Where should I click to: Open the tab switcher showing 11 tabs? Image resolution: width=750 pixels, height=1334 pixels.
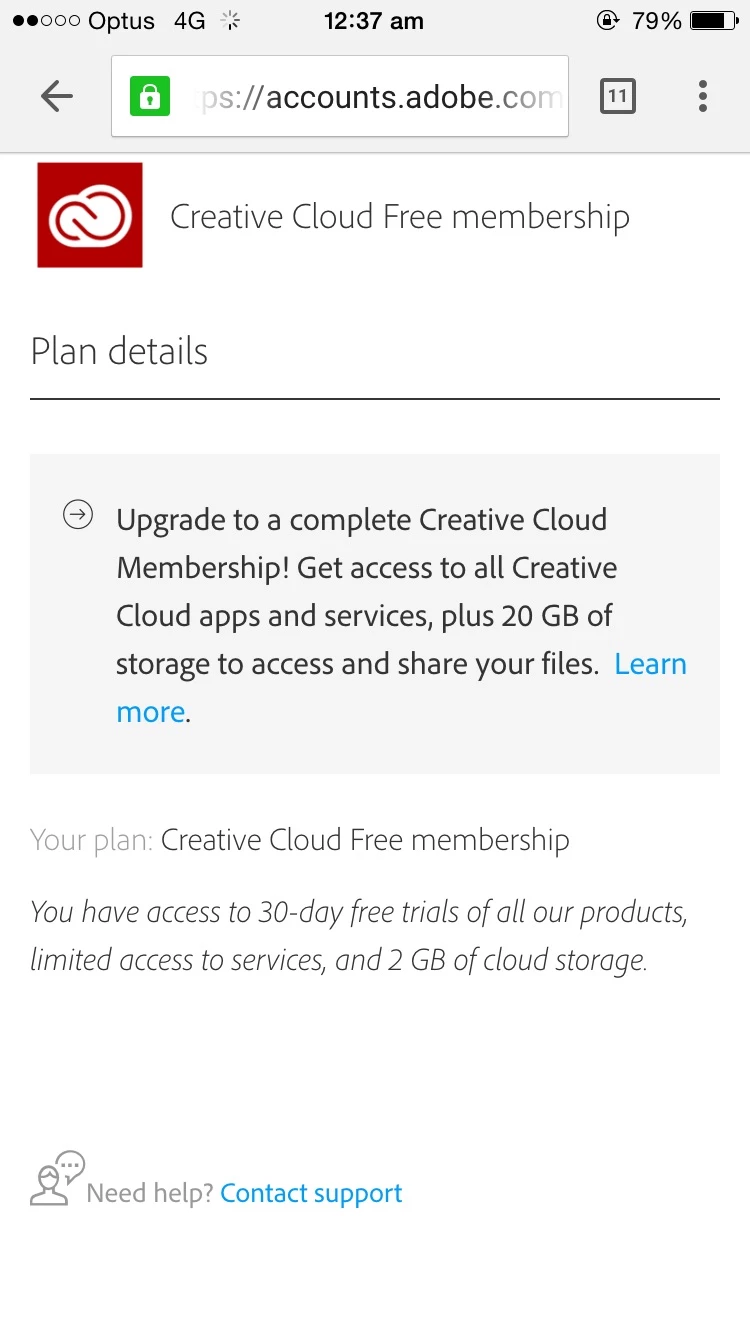point(617,96)
